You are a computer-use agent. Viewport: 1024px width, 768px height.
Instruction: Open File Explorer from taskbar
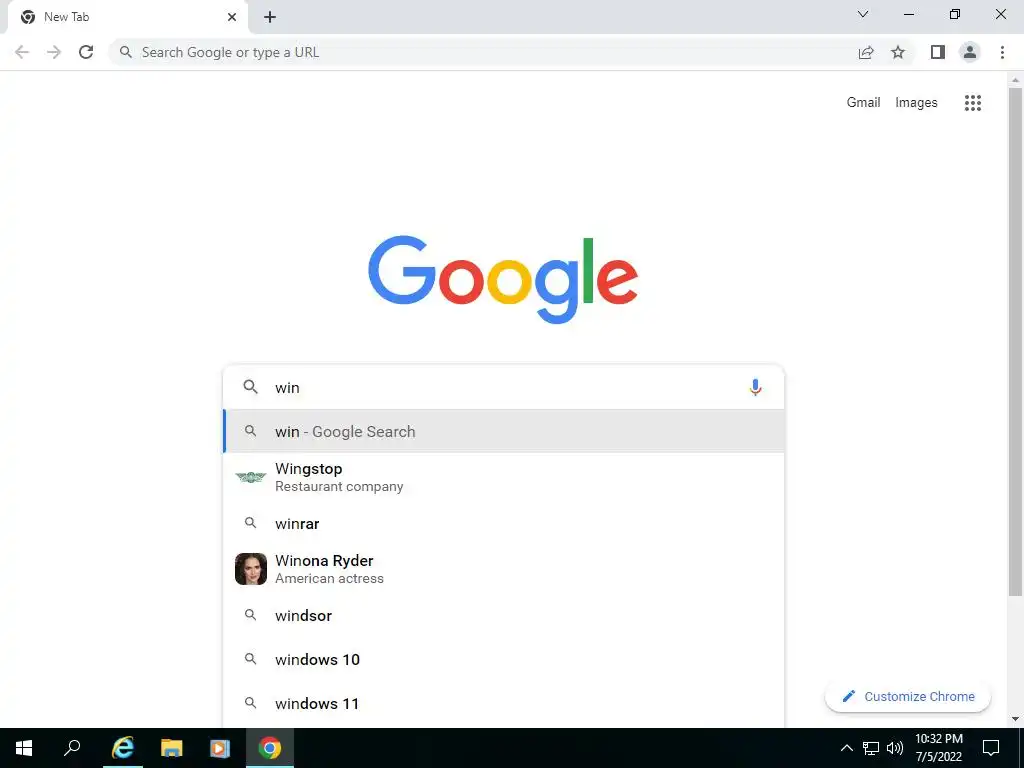pos(172,748)
